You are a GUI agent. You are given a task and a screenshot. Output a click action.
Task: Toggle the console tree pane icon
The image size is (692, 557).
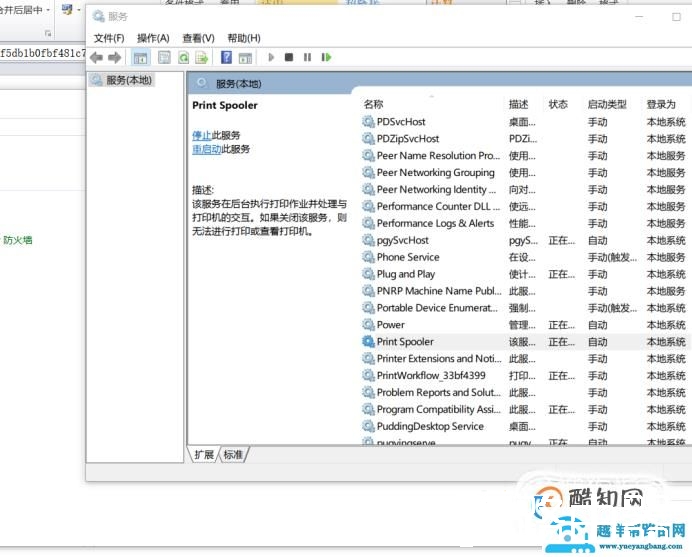(x=140, y=57)
